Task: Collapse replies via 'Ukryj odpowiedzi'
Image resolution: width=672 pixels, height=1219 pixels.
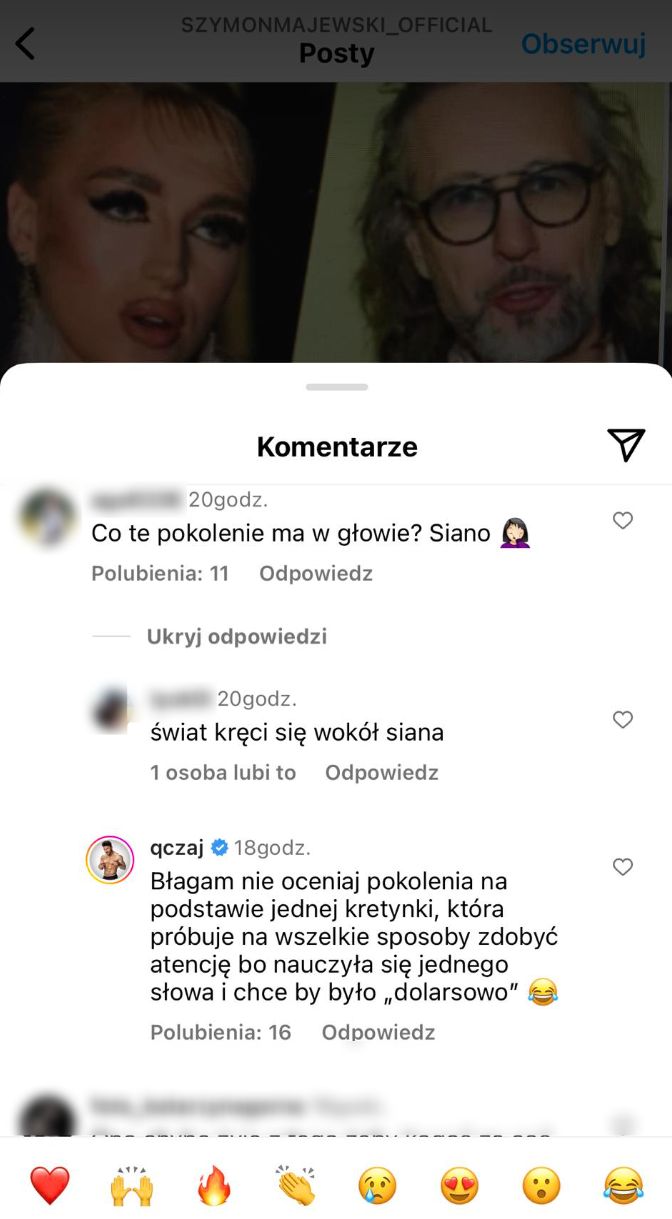Action: (237, 637)
